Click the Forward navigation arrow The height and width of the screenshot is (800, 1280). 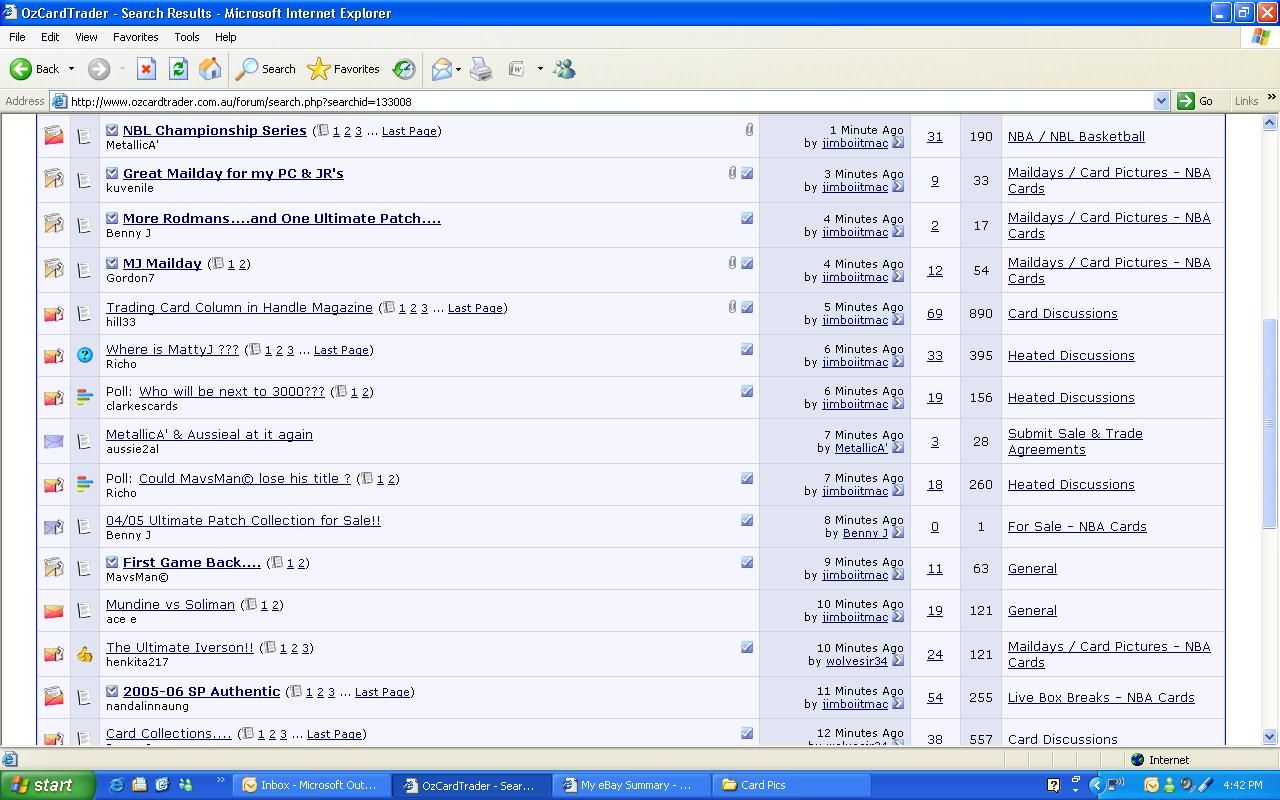[x=98, y=69]
